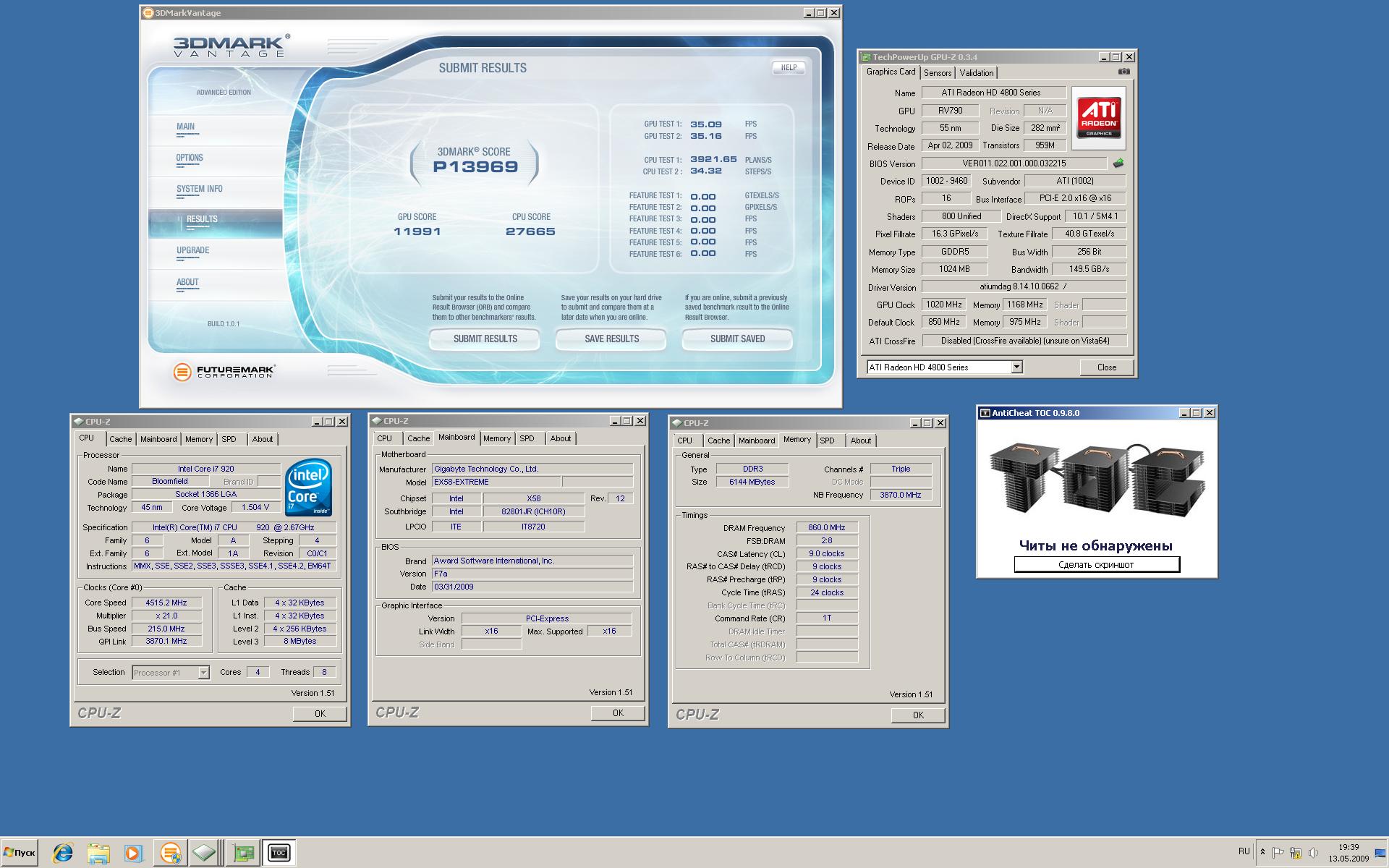Open OPTIONS section in 3DMark sidebar

[x=190, y=158]
